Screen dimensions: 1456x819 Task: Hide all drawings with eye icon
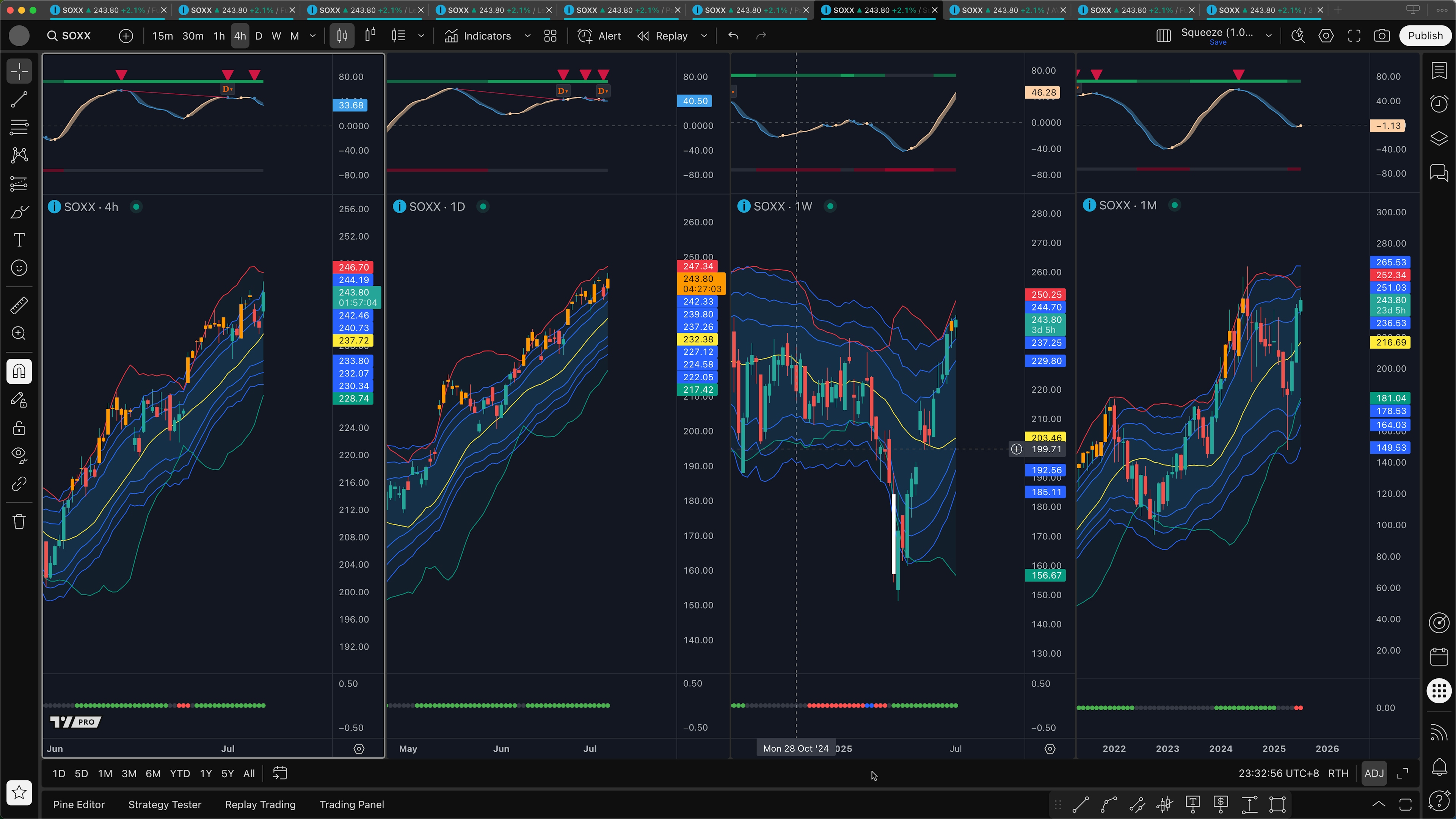[19, 455]
